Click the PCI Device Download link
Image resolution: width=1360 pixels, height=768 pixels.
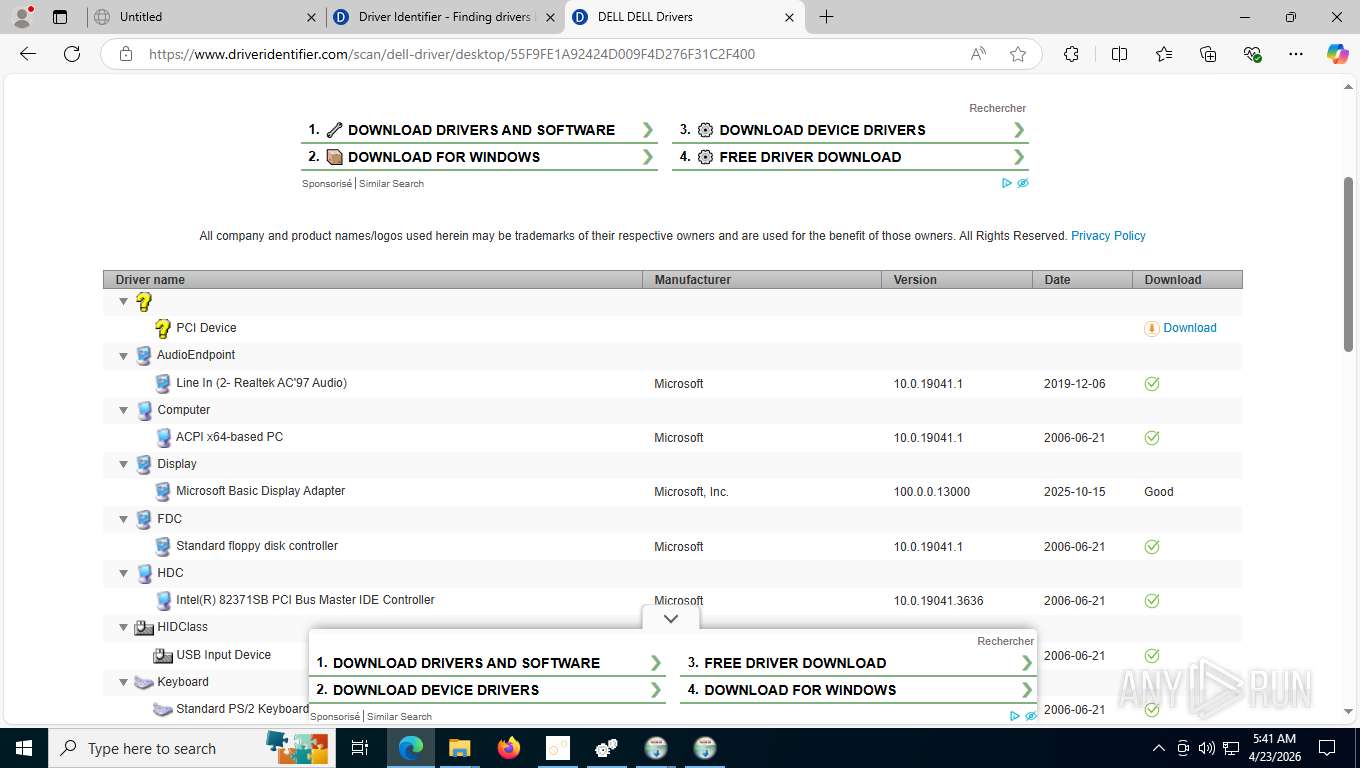pos(1190,328)
